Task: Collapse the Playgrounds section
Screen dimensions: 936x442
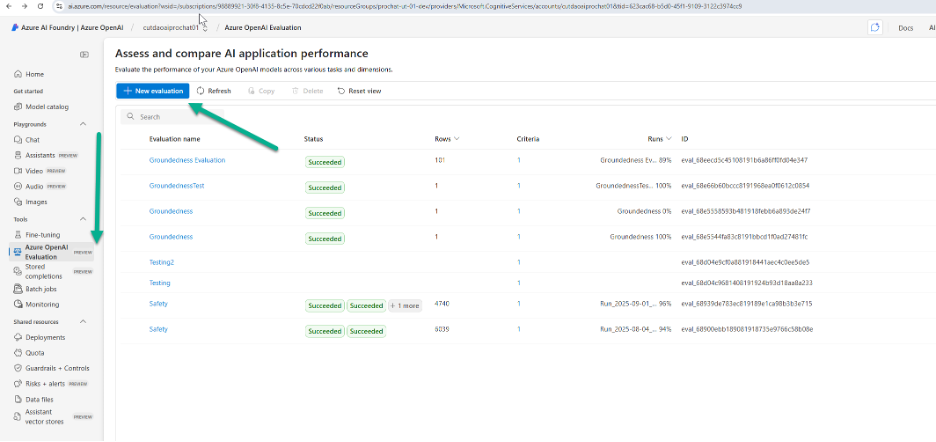Action: pyautogui.click(x=82, y=124)
